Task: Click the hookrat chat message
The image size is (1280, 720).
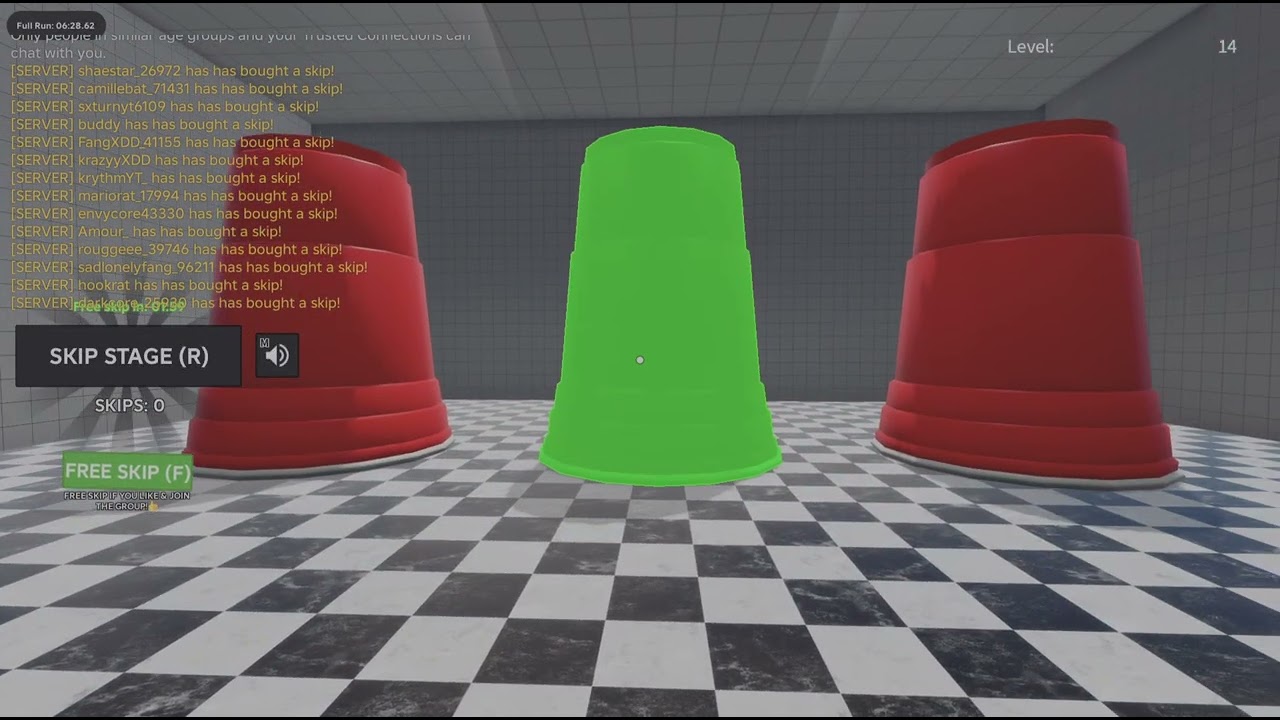Action: (x=146, y=286)
